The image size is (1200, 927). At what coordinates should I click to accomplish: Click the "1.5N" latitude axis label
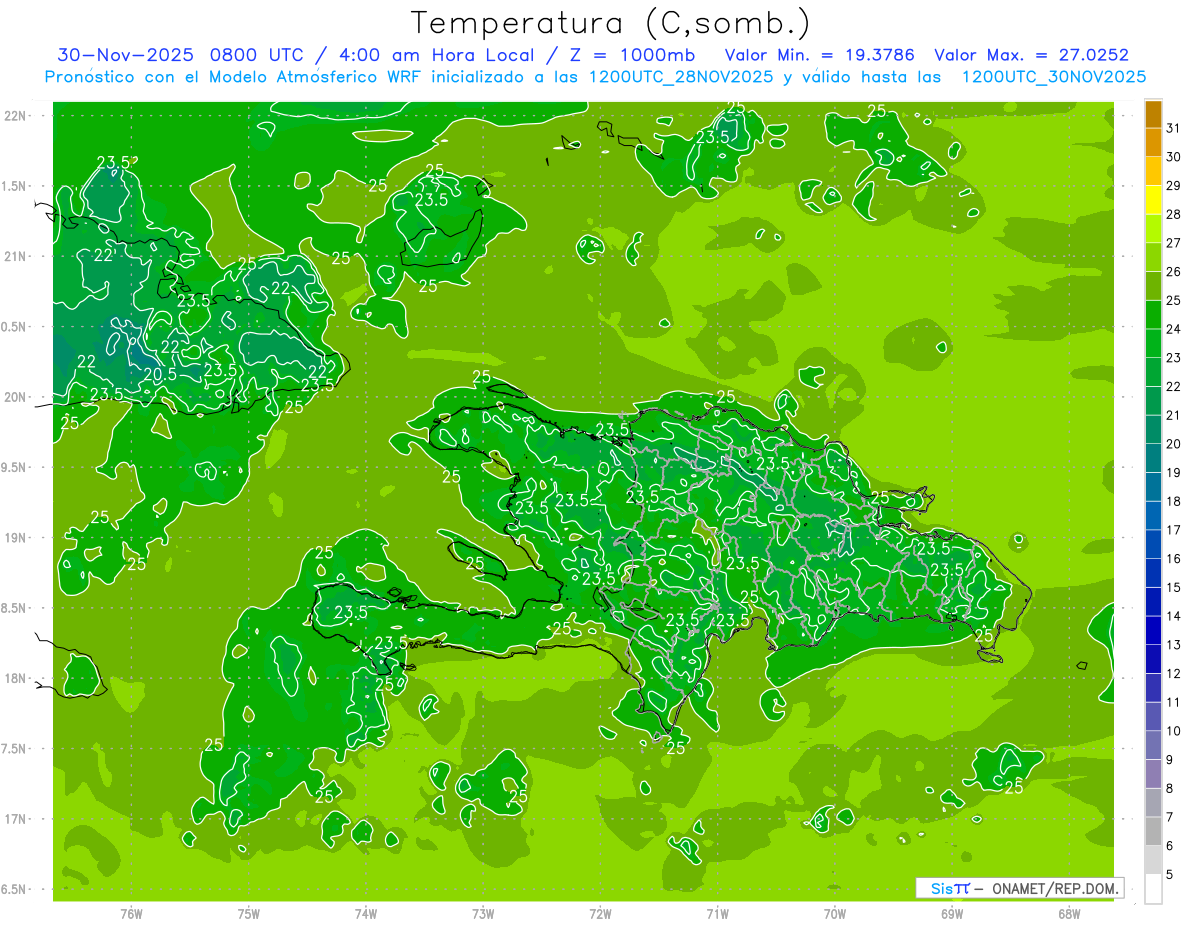(14, 186)
